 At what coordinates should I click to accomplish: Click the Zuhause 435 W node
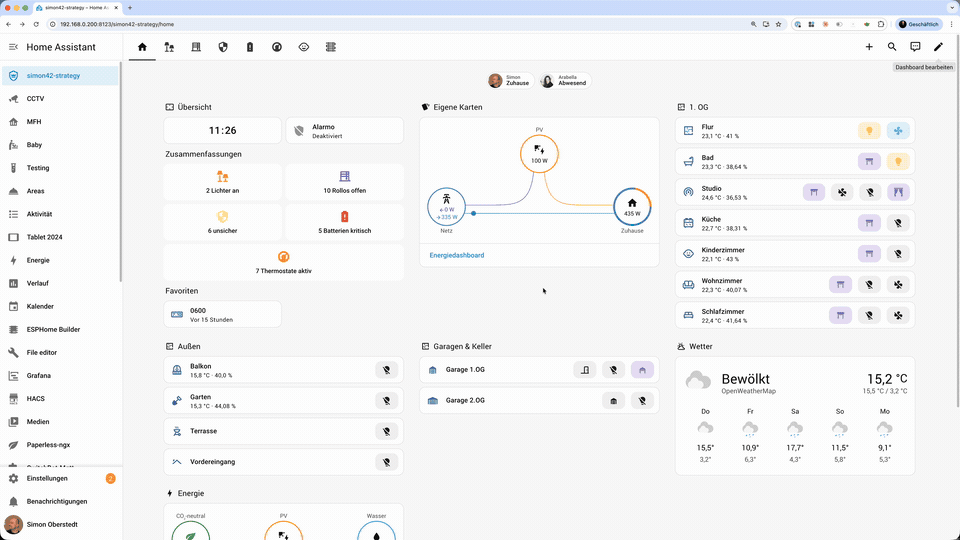[632, 206]
